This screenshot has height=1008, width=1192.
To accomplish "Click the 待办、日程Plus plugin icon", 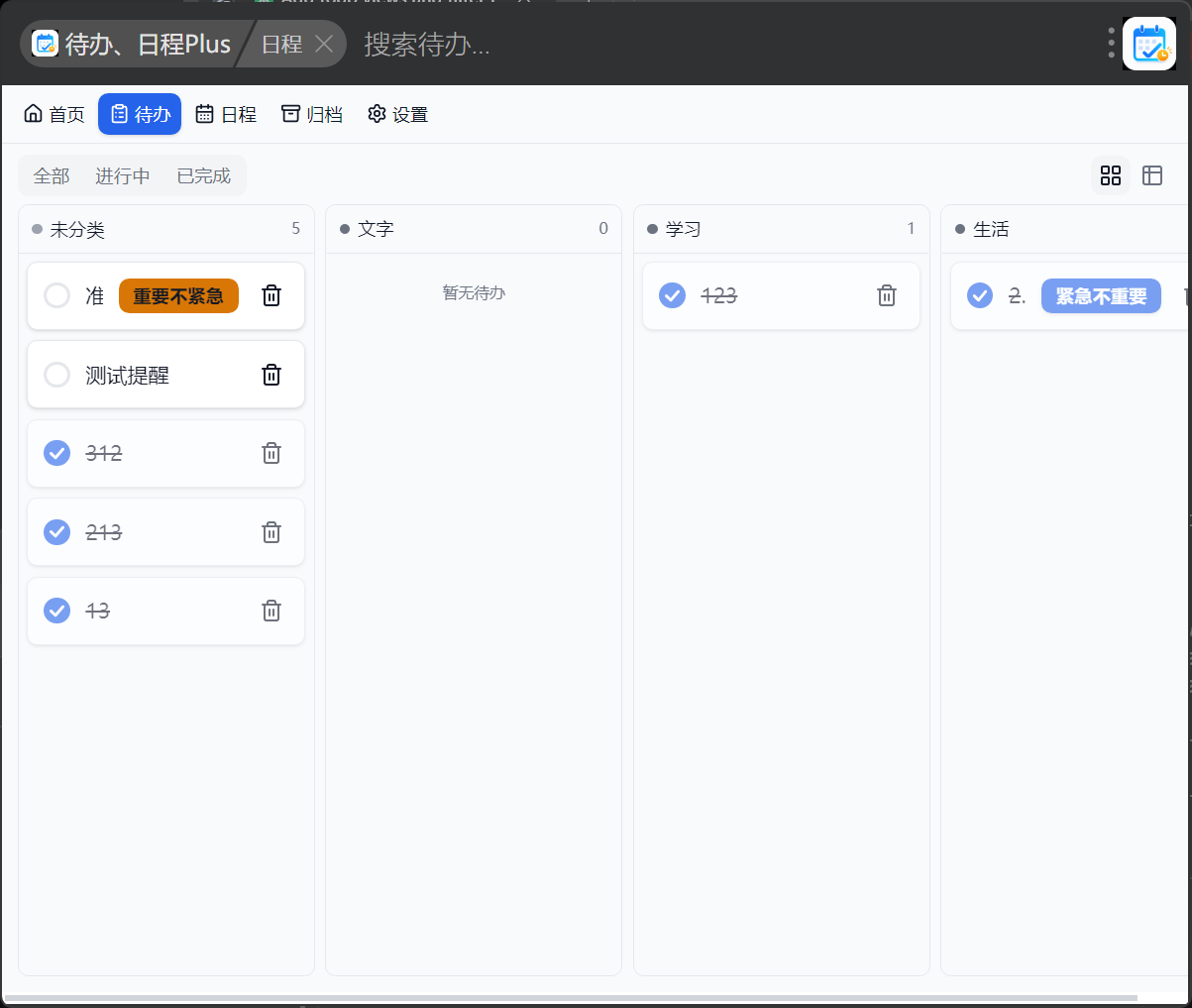I will (46, 44).
